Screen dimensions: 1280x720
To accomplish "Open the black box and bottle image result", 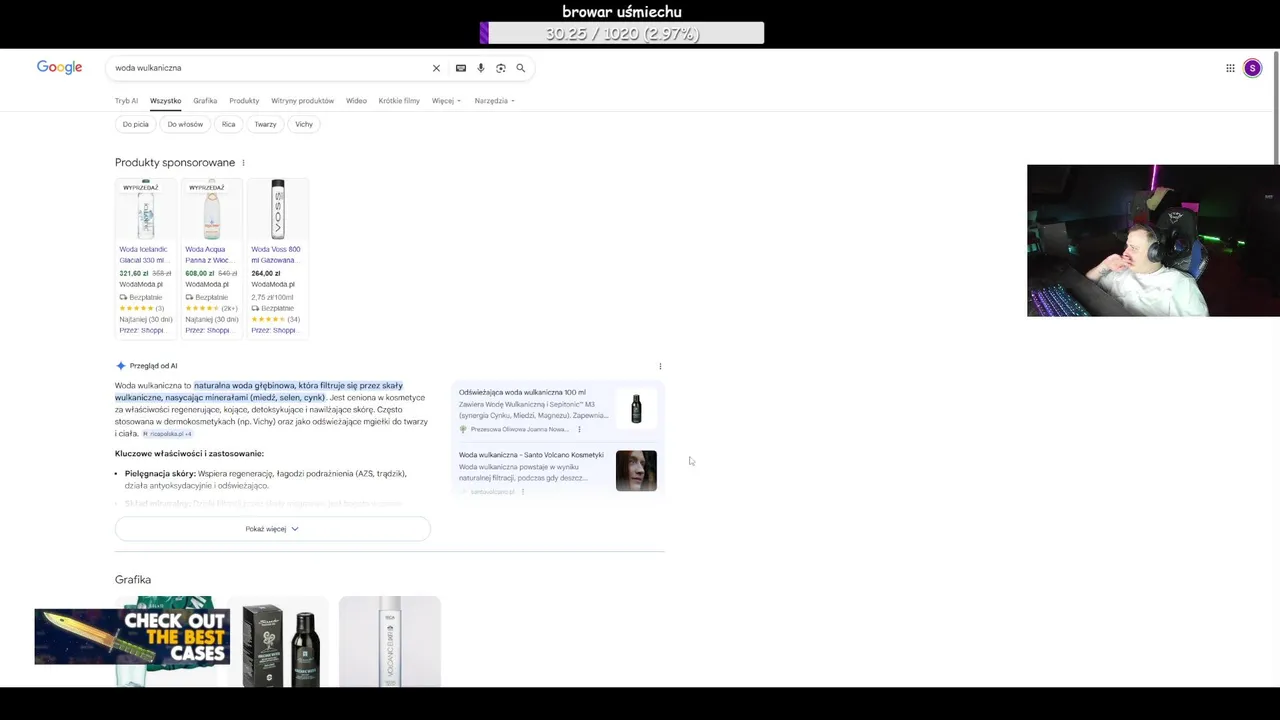I will point(278,642).
